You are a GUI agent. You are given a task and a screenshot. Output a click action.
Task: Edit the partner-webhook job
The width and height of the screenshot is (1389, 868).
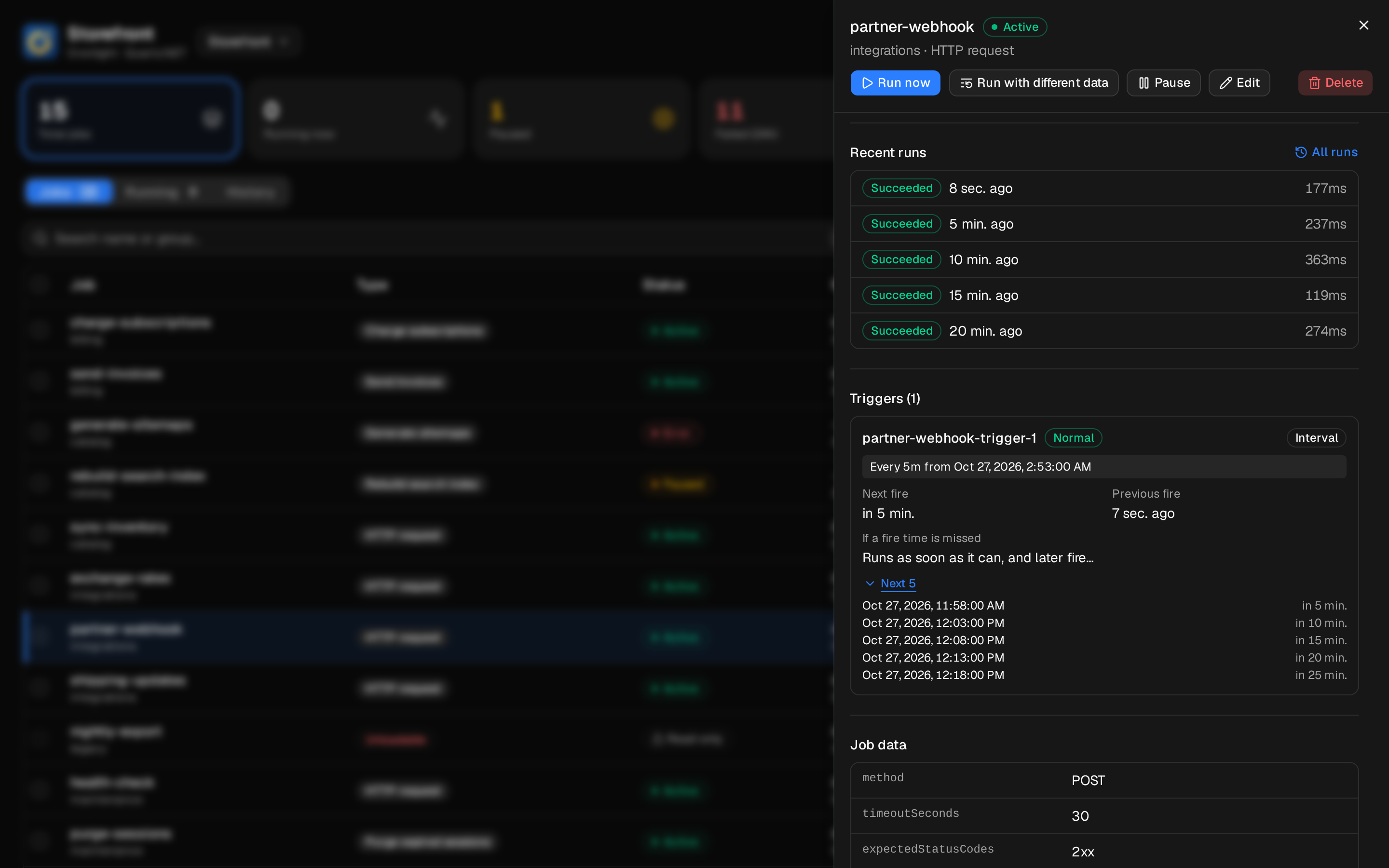[x=1239, y=82]
